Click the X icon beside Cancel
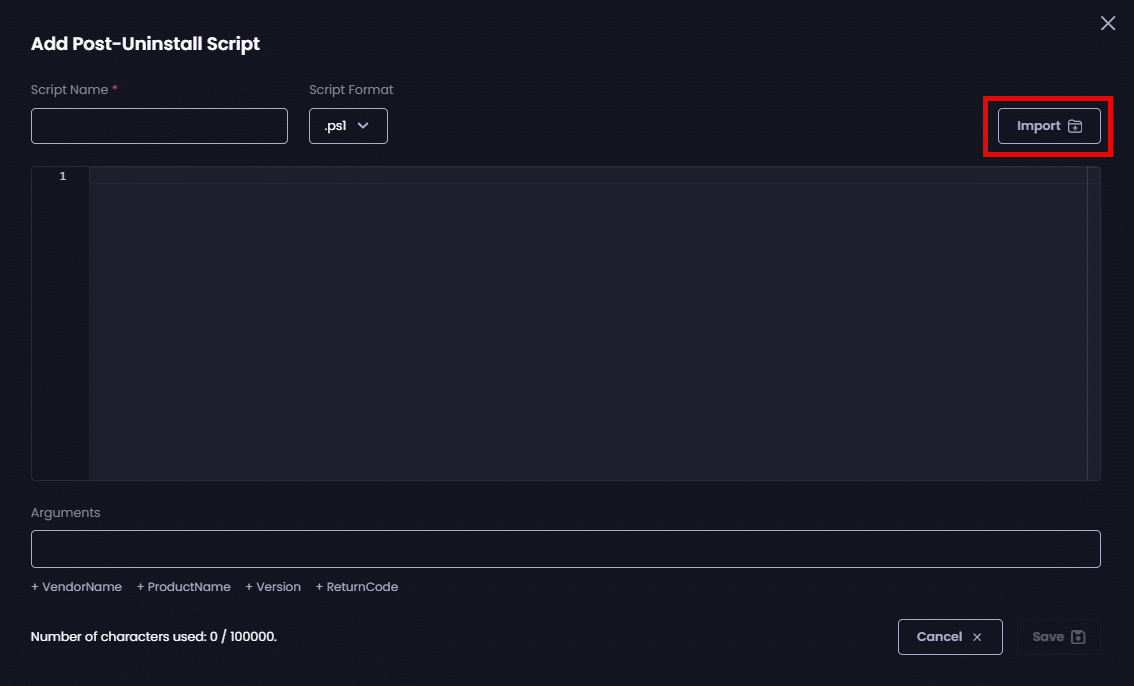The width and height of the screenshot is (1134, 686). [977, 637]
